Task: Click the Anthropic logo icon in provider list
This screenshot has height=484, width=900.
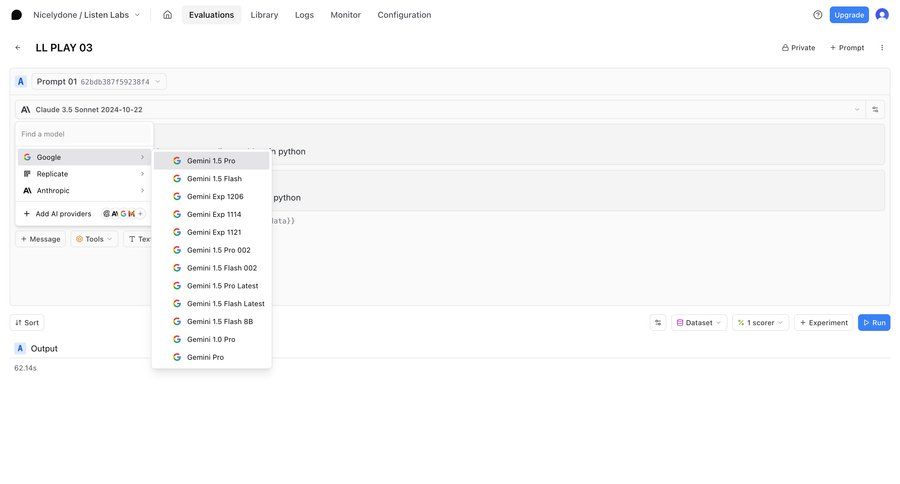Action: click(27, 191)
